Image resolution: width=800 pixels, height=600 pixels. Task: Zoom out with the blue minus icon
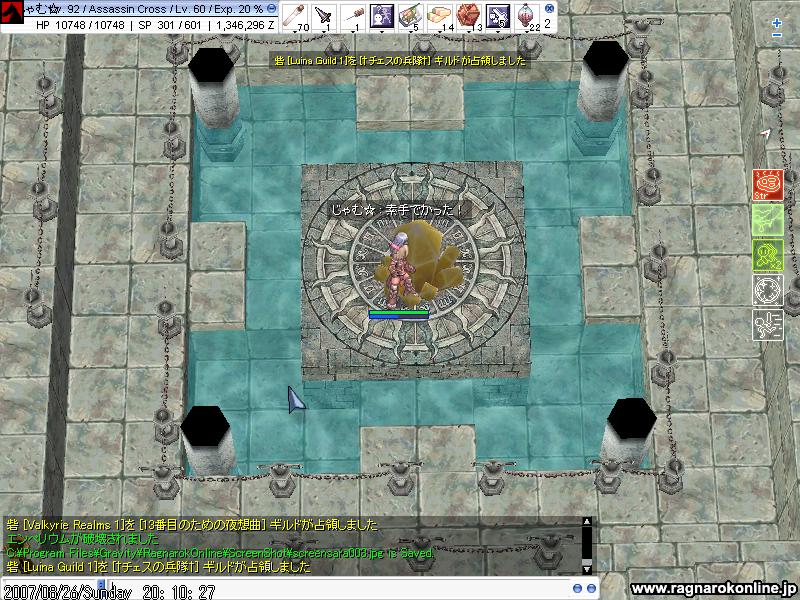[777, 35]
